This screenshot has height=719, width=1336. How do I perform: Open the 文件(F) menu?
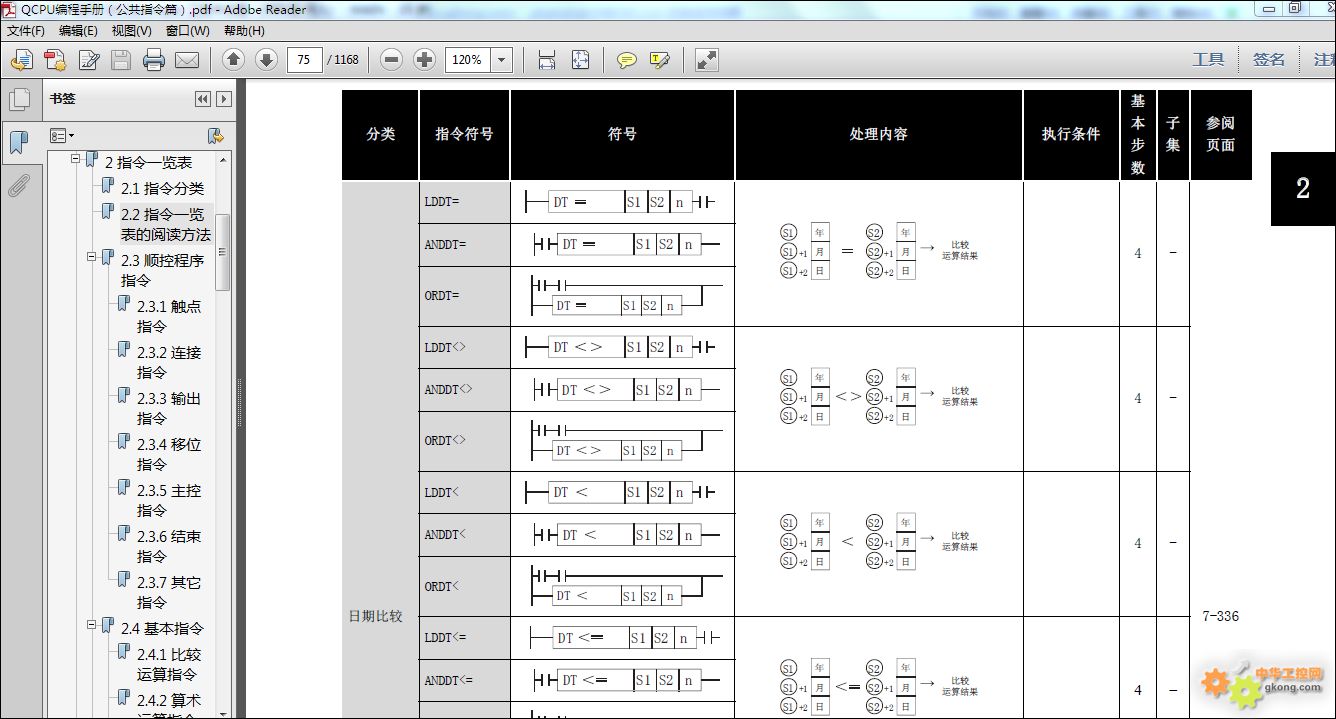pos(26,30)
